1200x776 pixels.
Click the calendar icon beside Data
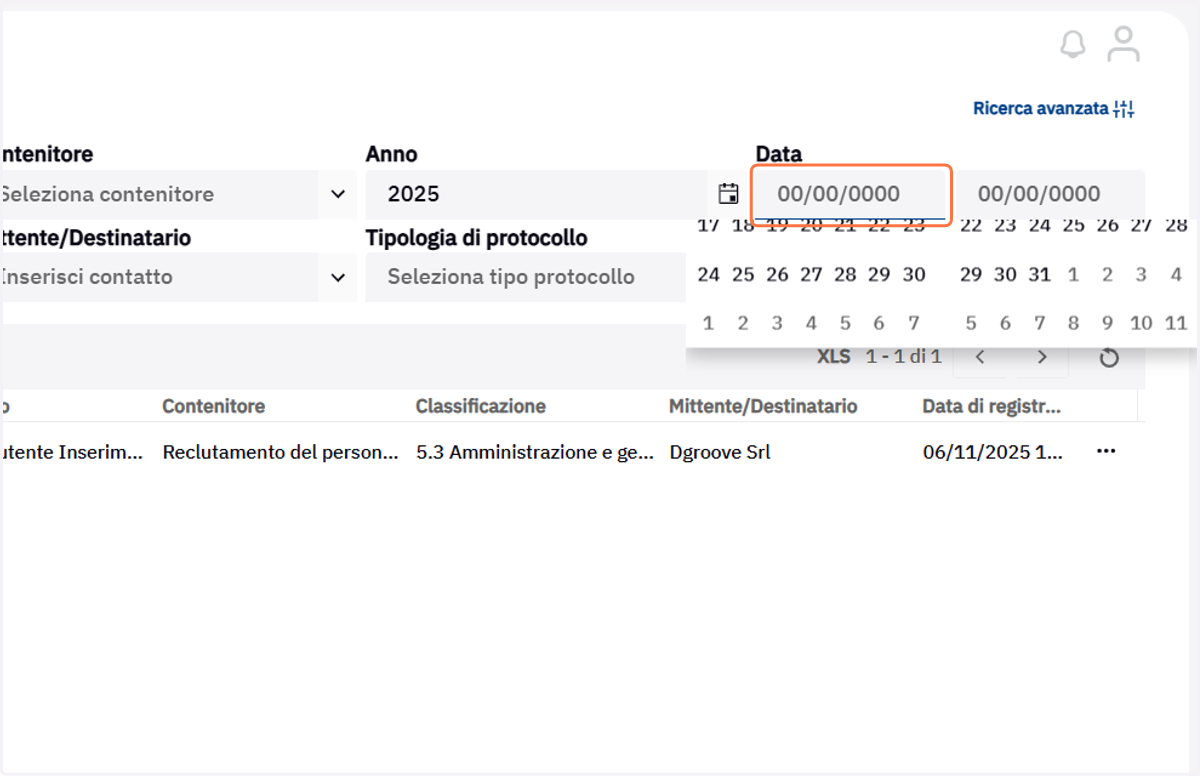click(x=729, y=194)
